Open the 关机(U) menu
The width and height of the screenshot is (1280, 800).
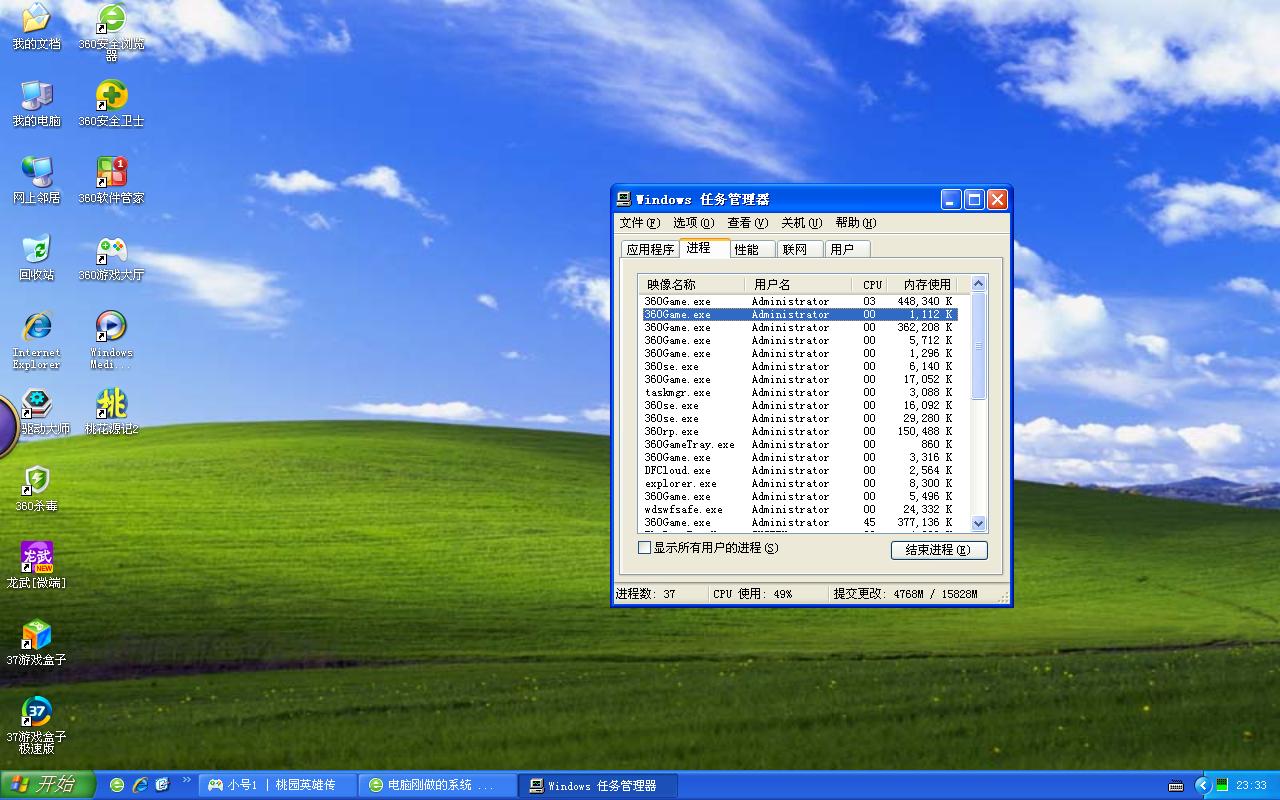click(801, 223)
